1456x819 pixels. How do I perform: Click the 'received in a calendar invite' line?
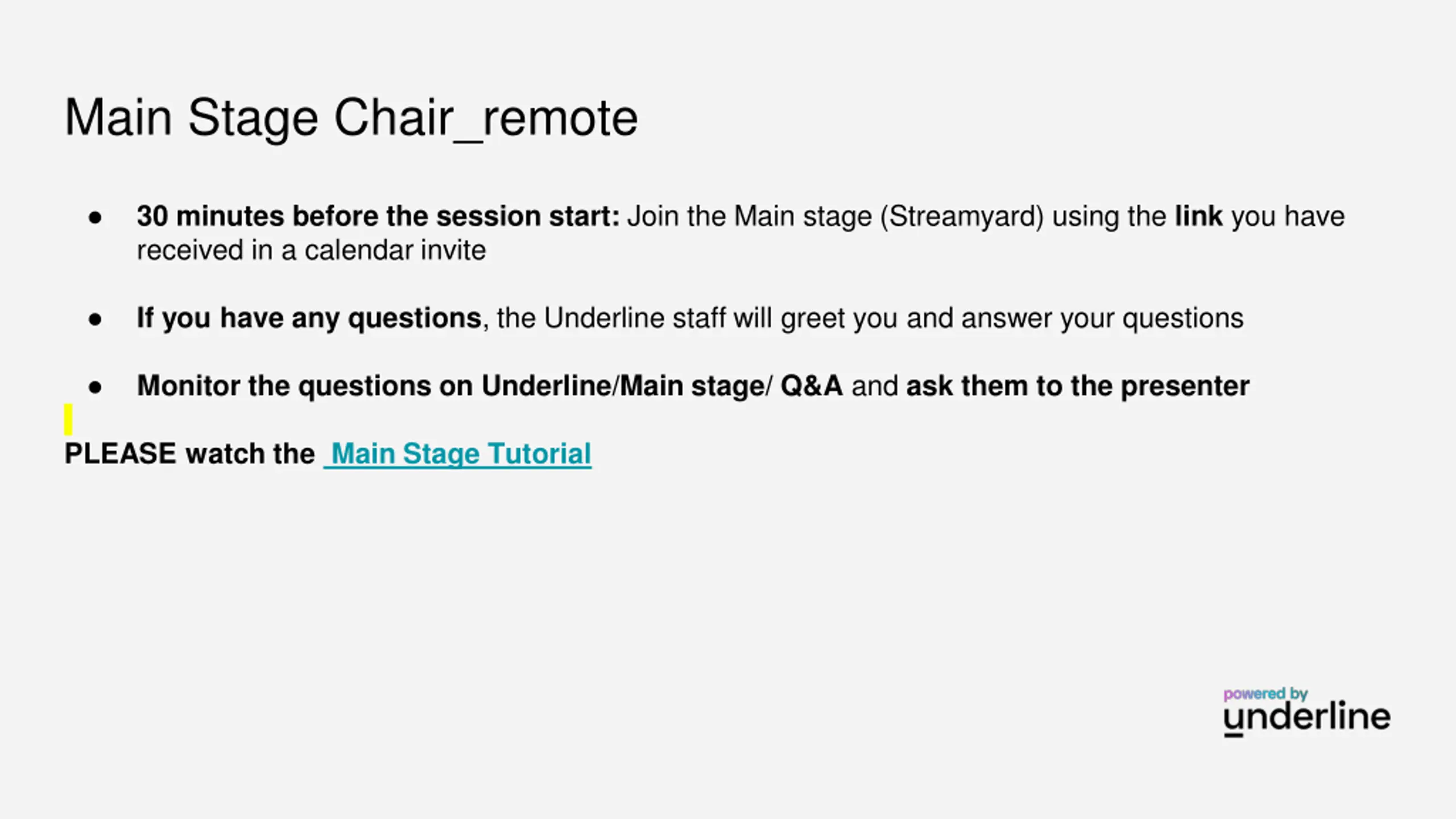311,250
